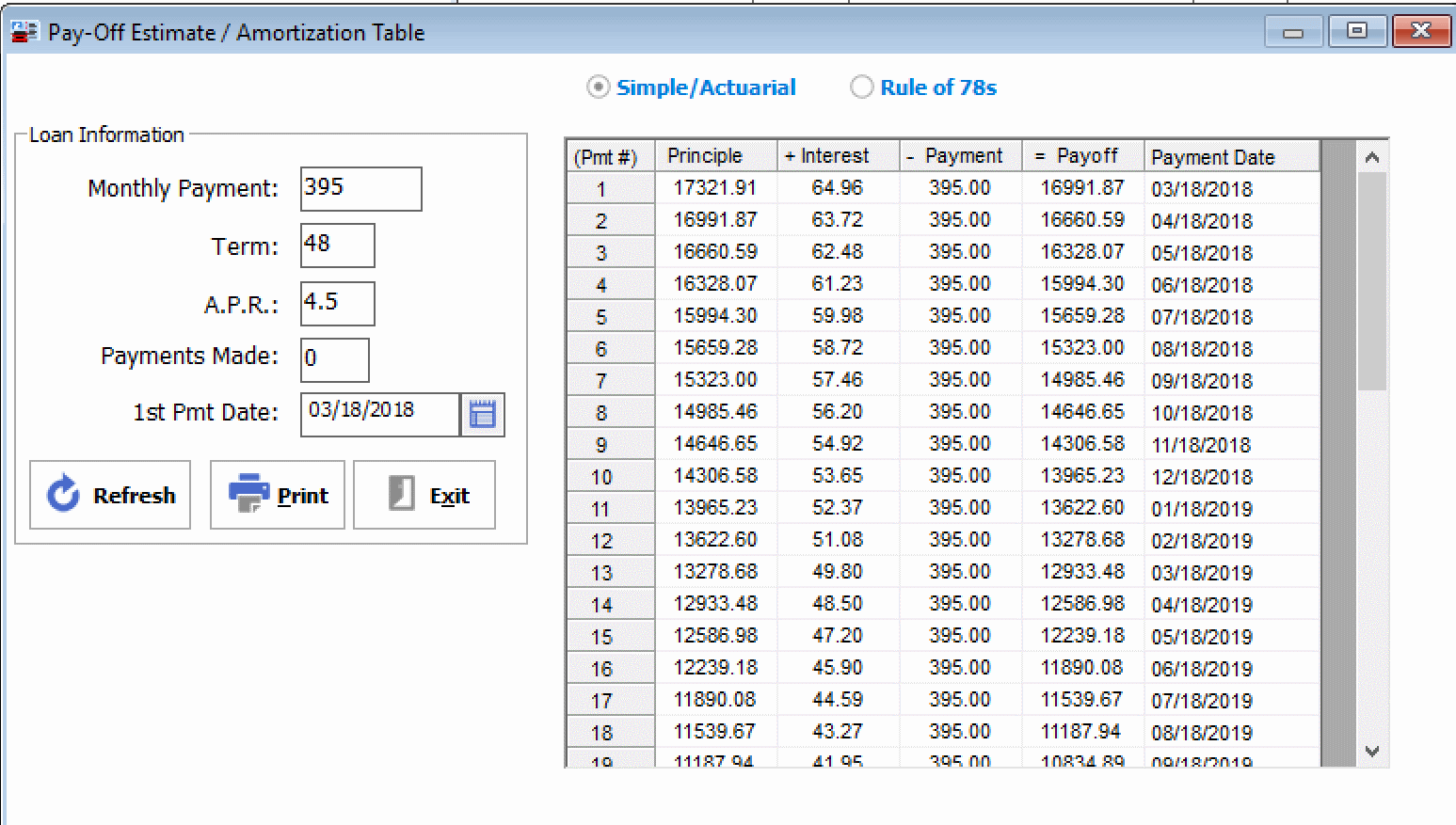Image resolution: width=1456 pixels, height=825 pixels.
Task: Click the 1st Pmt Date field
Action: (379, 415)
